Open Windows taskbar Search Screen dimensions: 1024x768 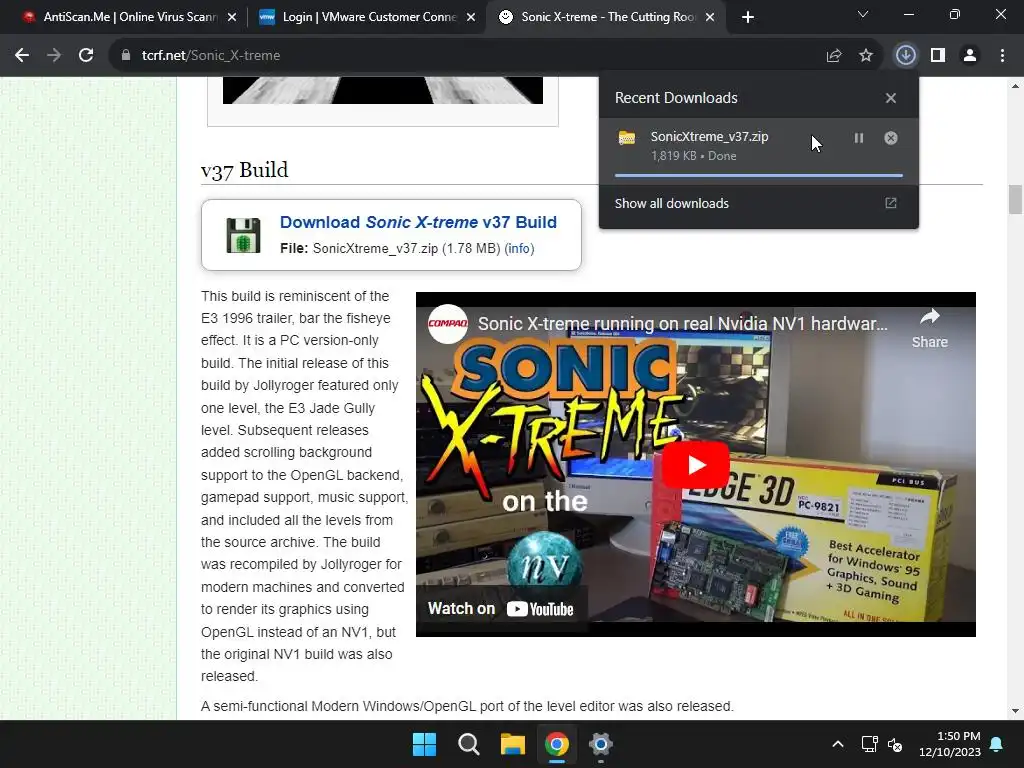click(x=468, y=744)
